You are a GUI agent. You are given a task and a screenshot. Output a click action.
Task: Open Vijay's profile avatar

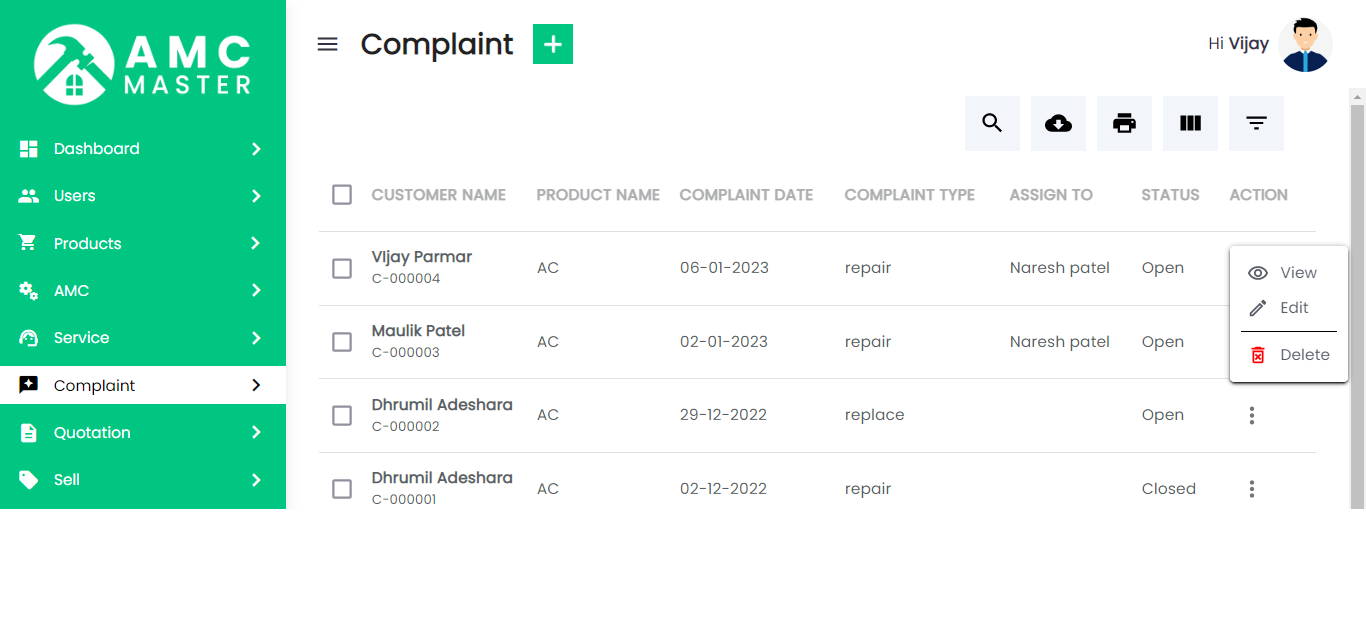1305,43
